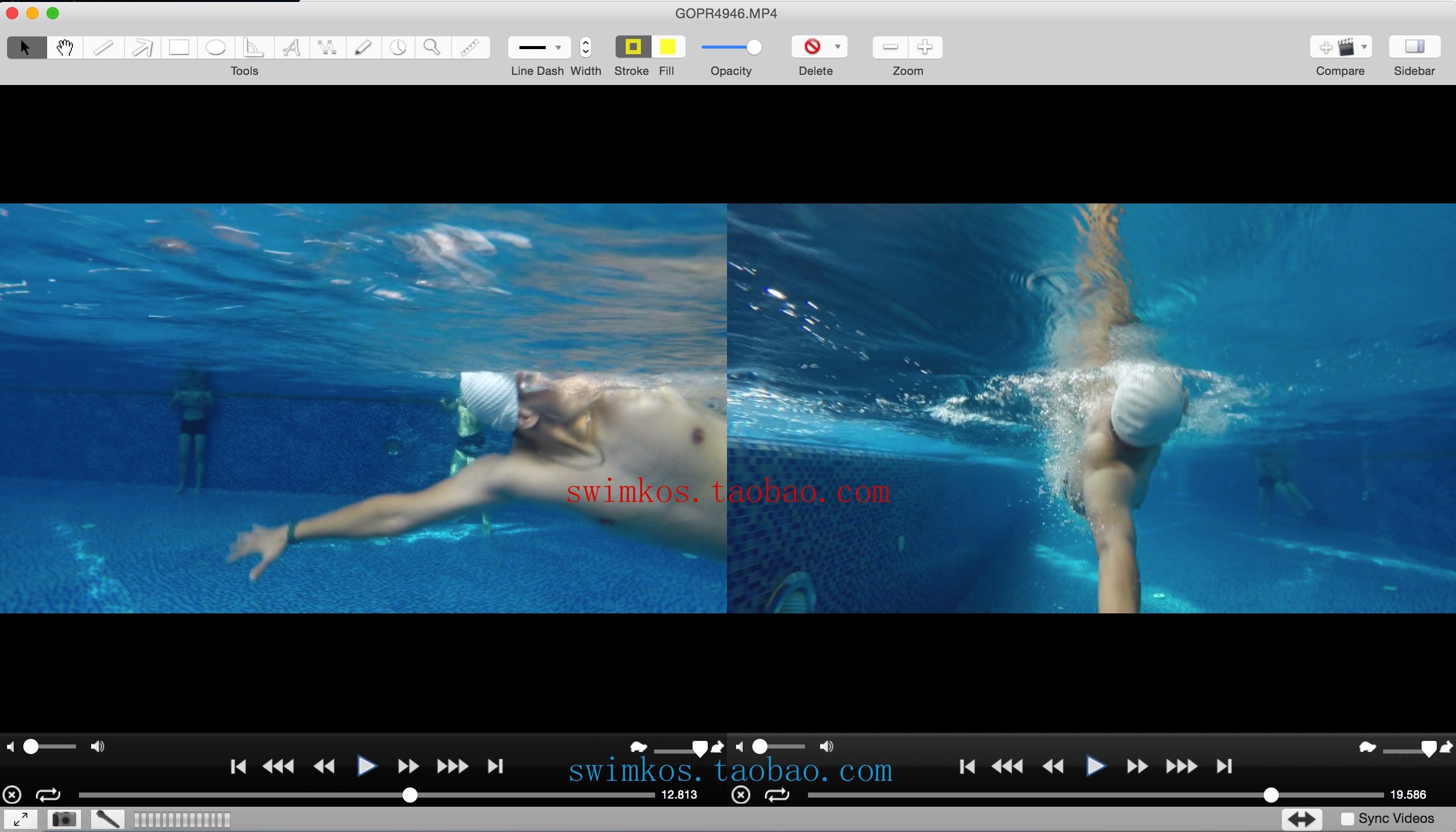Select the arrow pointer tool

[x=26, y=48]
